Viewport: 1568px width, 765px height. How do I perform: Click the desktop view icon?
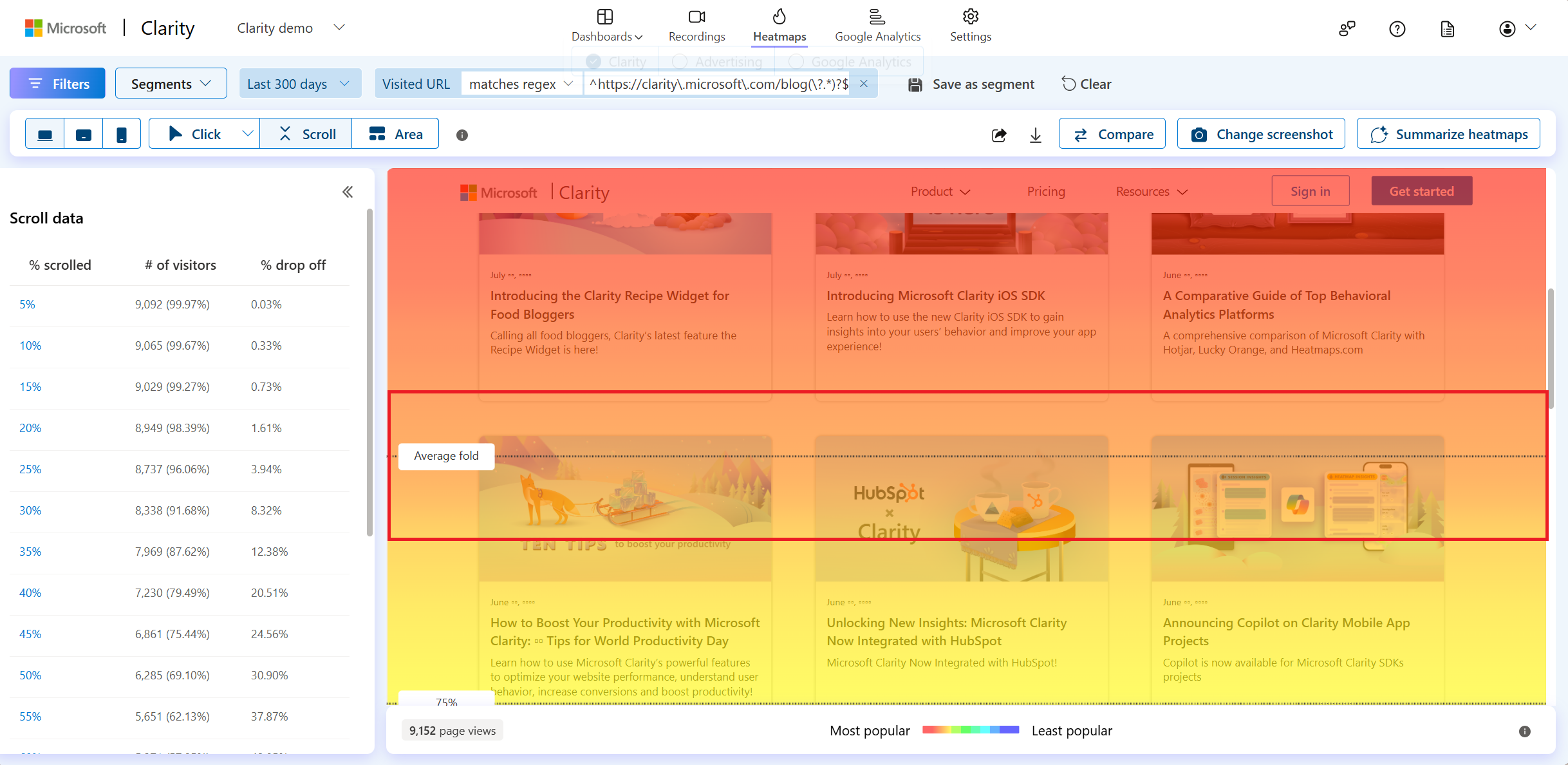pyautogui.click(x=45, y=133)
